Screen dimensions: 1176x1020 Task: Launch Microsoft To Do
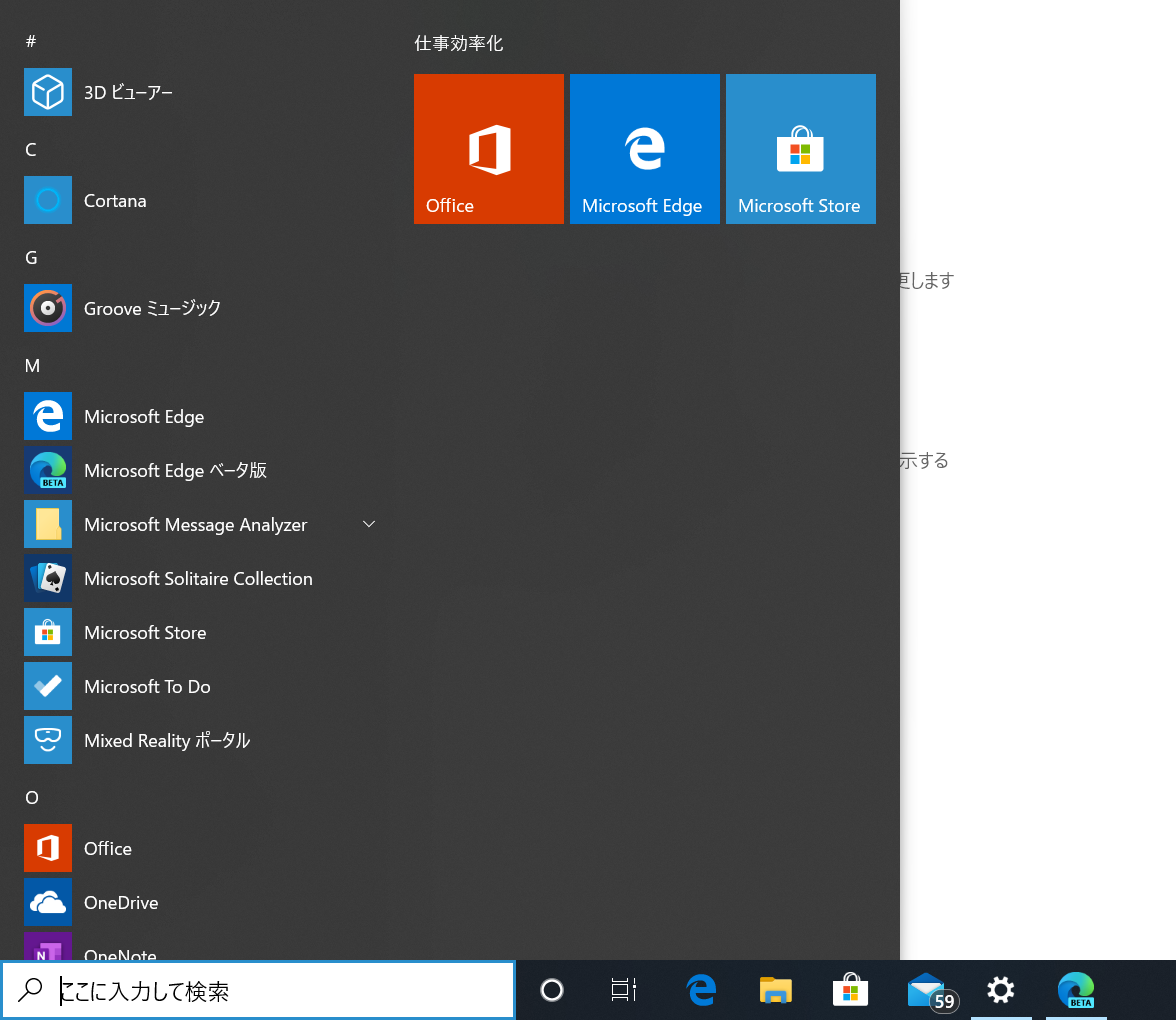(202, 686)
